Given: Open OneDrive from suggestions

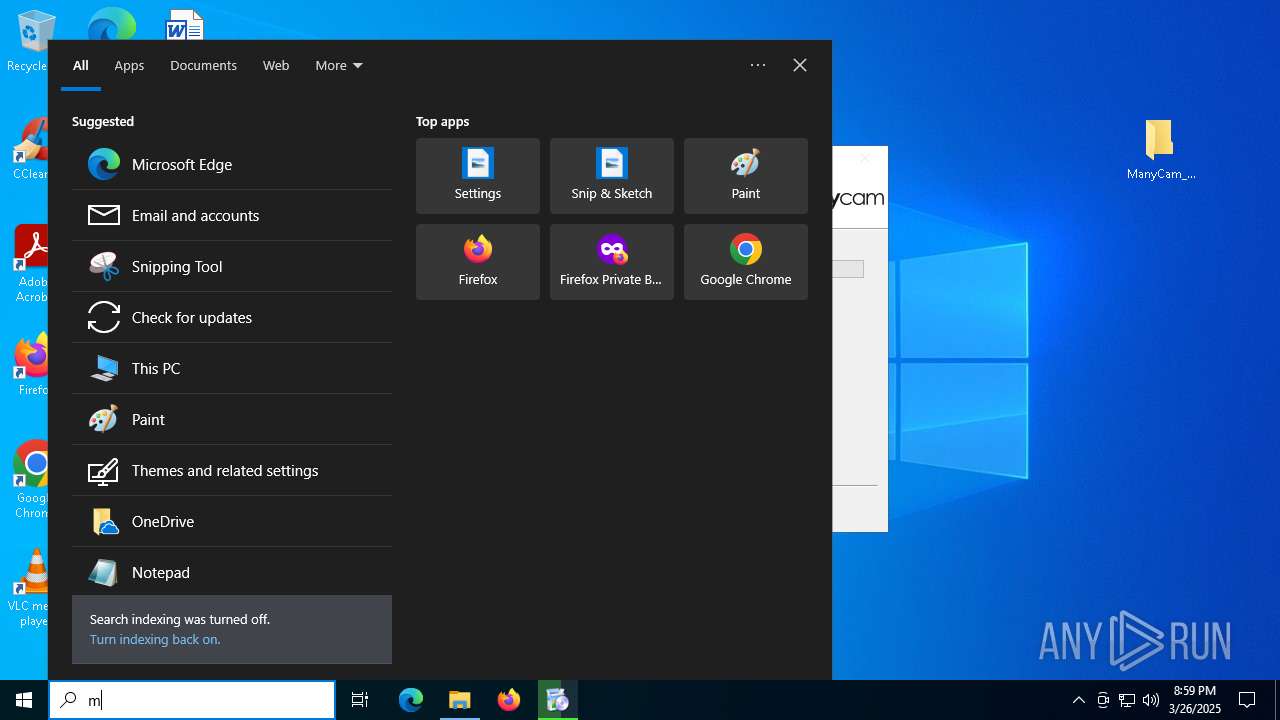Looking at the screenshot, I should pos(232,521).
